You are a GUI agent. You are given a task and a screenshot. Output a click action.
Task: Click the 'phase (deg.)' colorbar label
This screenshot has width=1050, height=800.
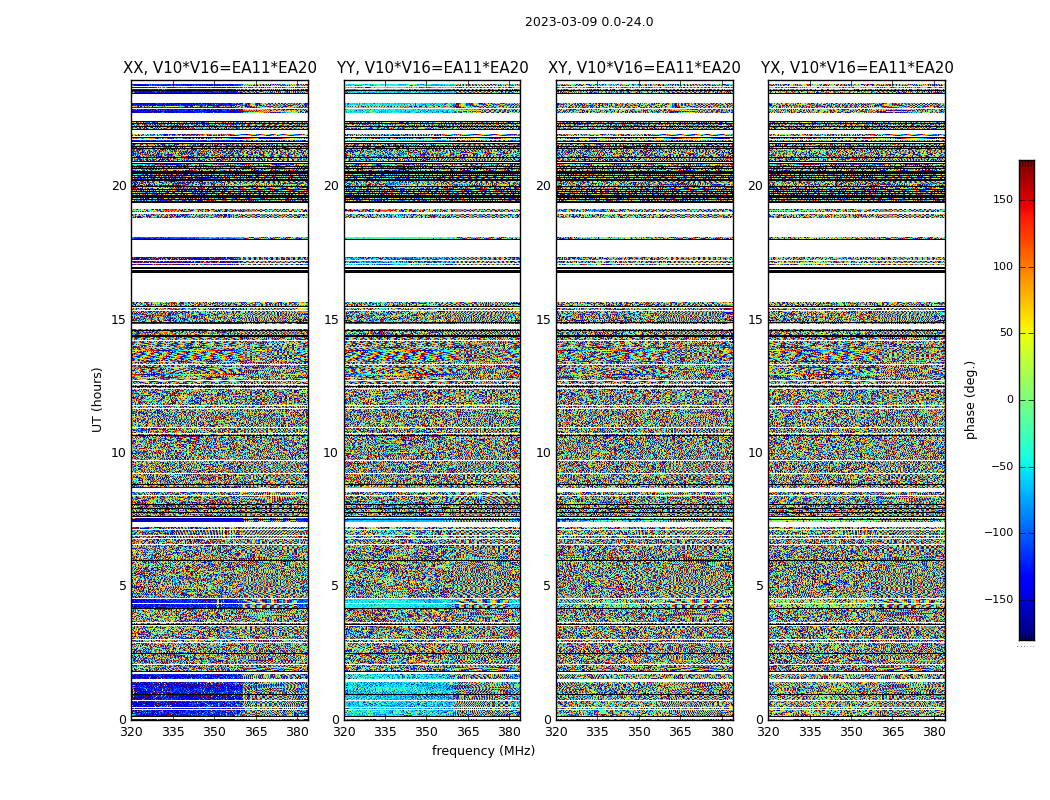[970, 400]
